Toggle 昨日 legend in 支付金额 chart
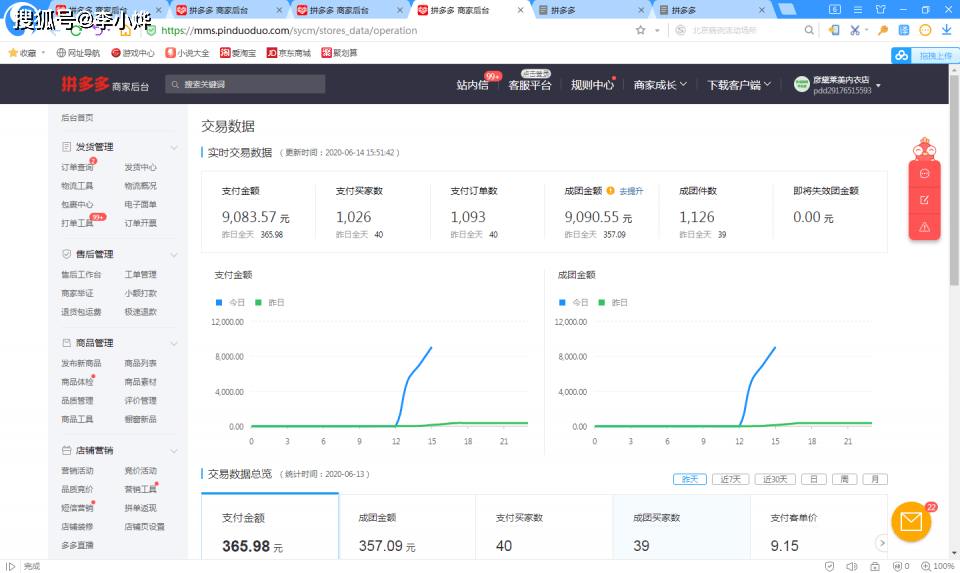The width and height of the screenshot is (960, 573). (x=270, y=302)
